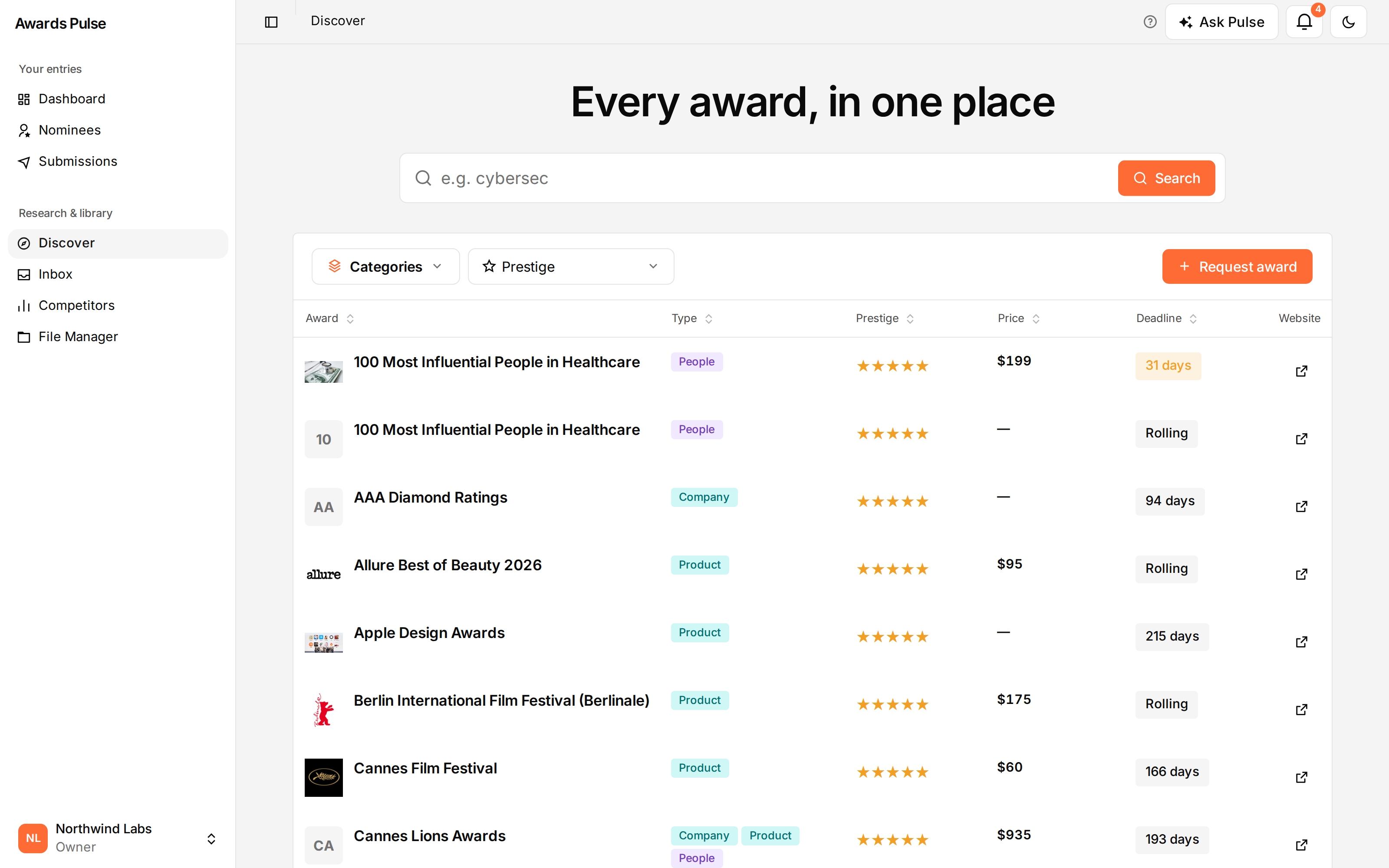Image resolution: width=1389 pixels, height=868 pixels.
Task: Open Submissions in sidebar
Action: (x=118, y=161)
